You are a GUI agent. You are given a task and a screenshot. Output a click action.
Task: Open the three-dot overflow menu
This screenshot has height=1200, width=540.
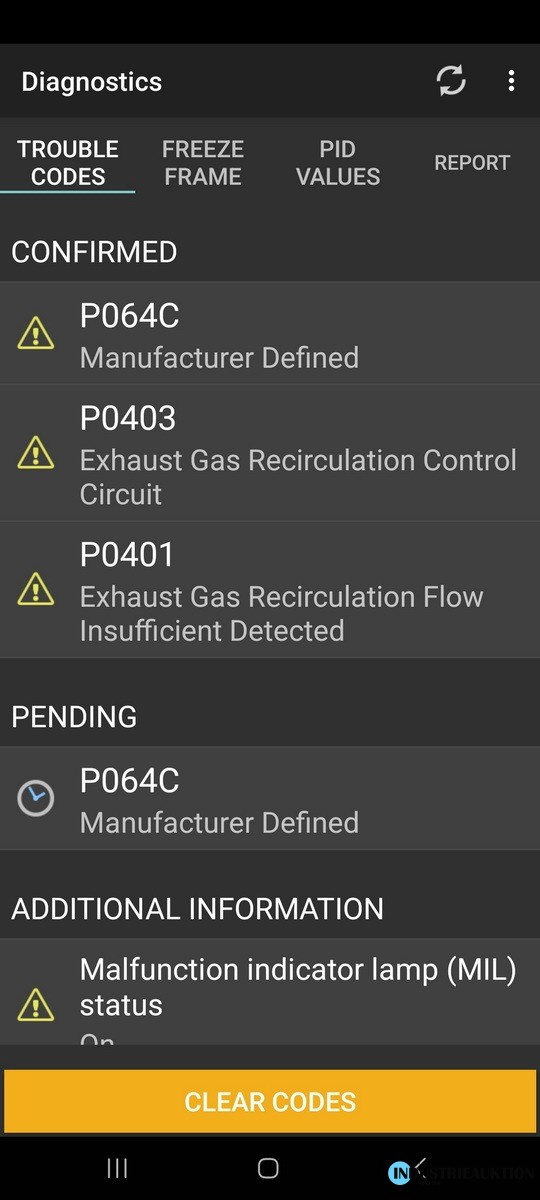tap(511, 81)
